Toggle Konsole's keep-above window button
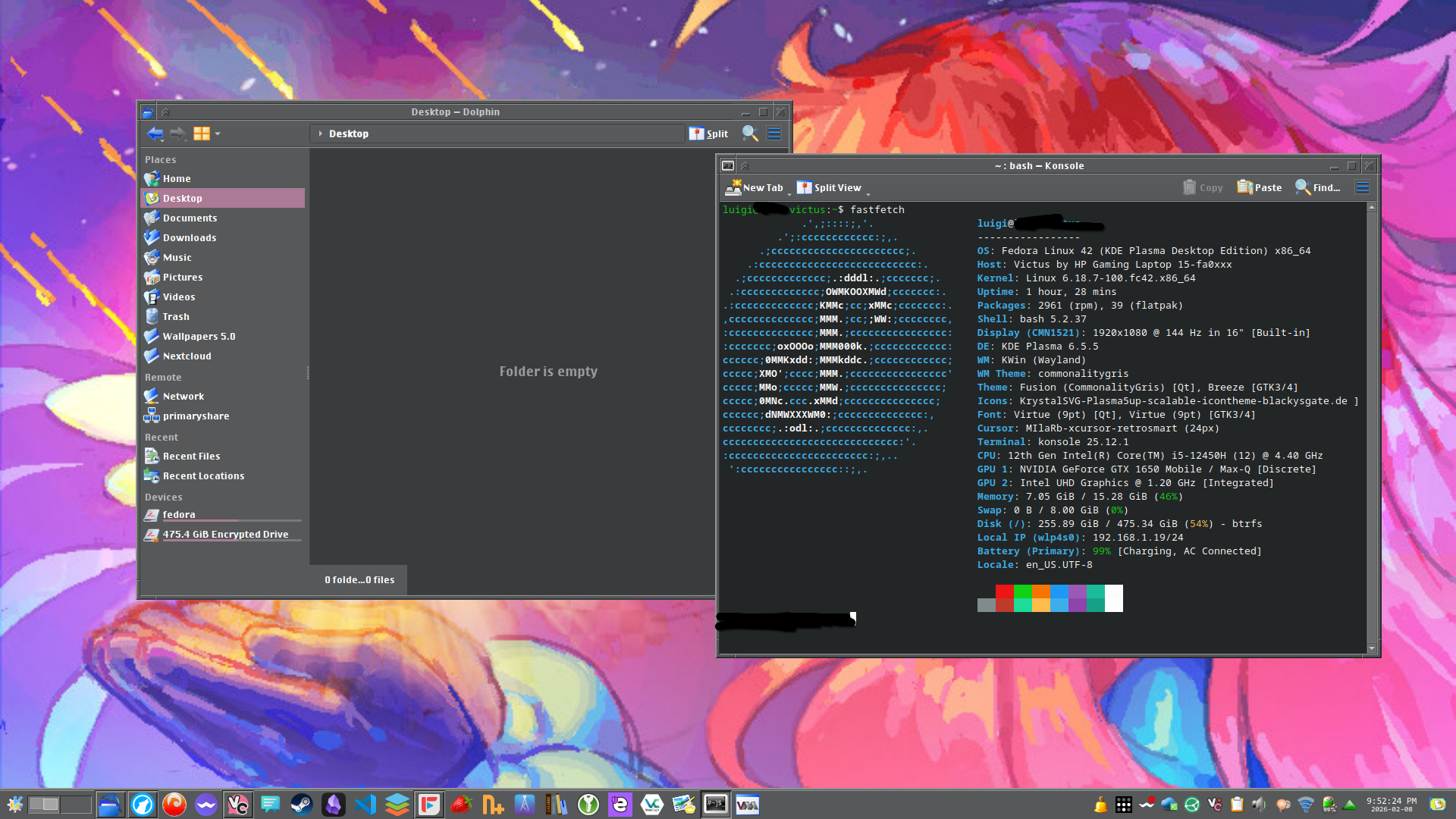 coord(745,165)
